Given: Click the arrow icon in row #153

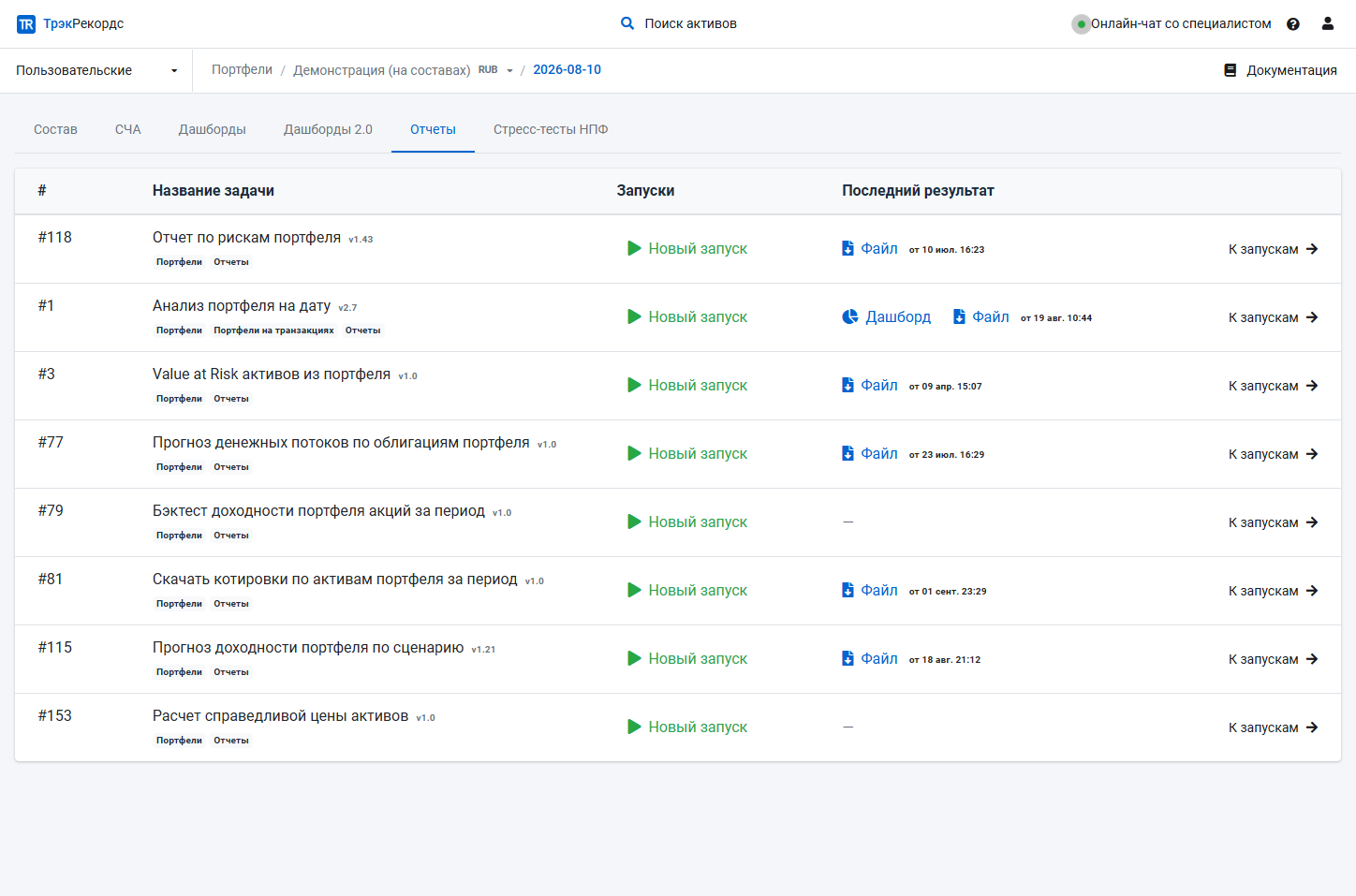Looking at the screenshot, I should [x=1312, y=727].
